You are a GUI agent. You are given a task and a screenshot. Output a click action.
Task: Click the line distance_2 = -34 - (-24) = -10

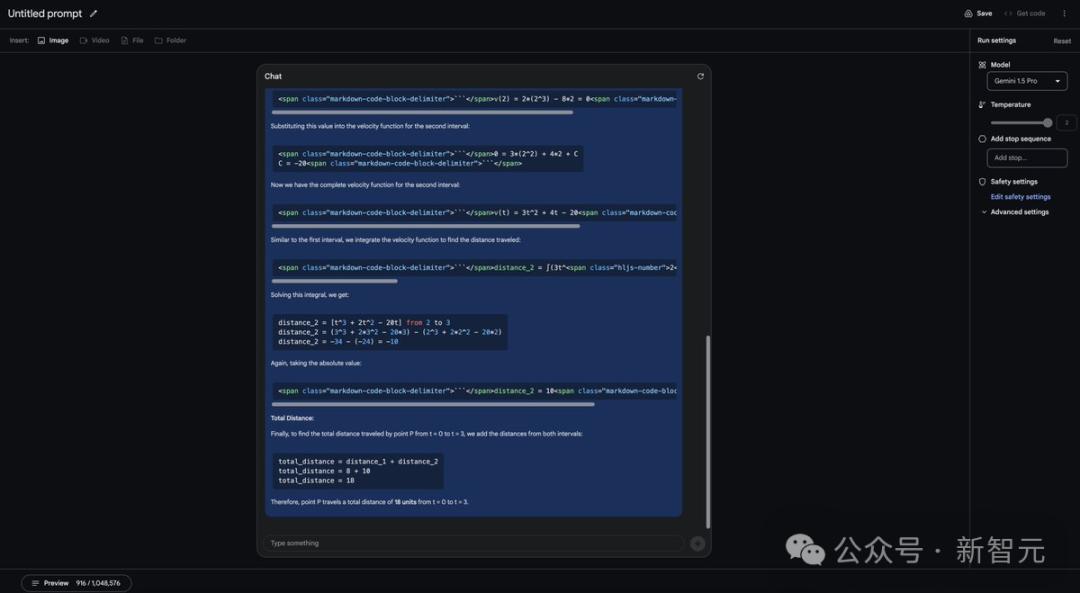coord(338,342)
